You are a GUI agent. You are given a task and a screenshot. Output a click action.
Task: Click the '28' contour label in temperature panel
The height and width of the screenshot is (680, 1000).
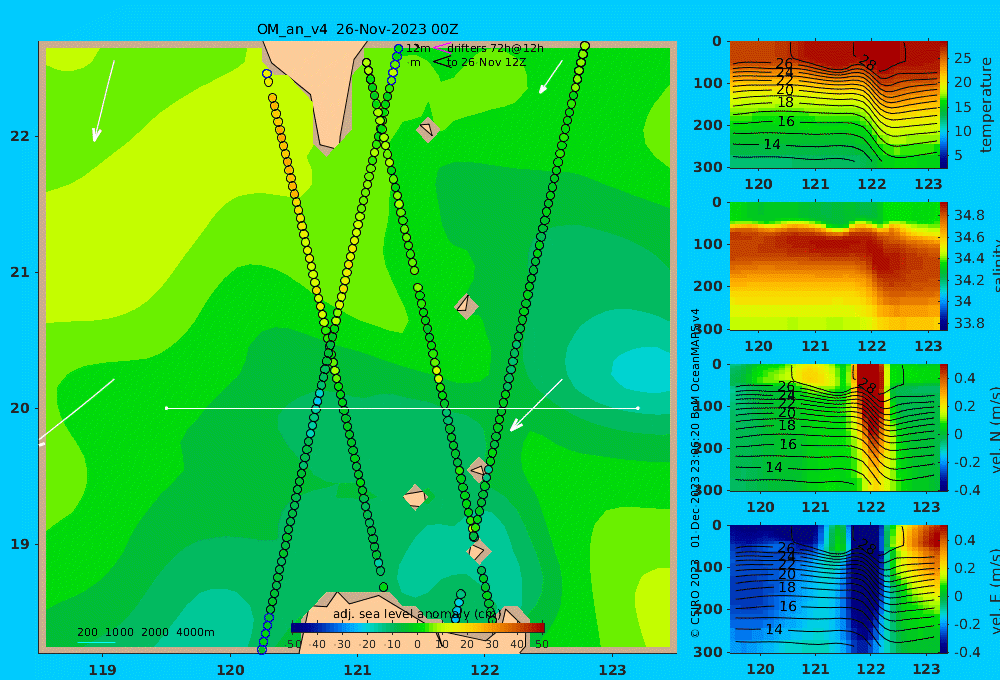point(867,62)
